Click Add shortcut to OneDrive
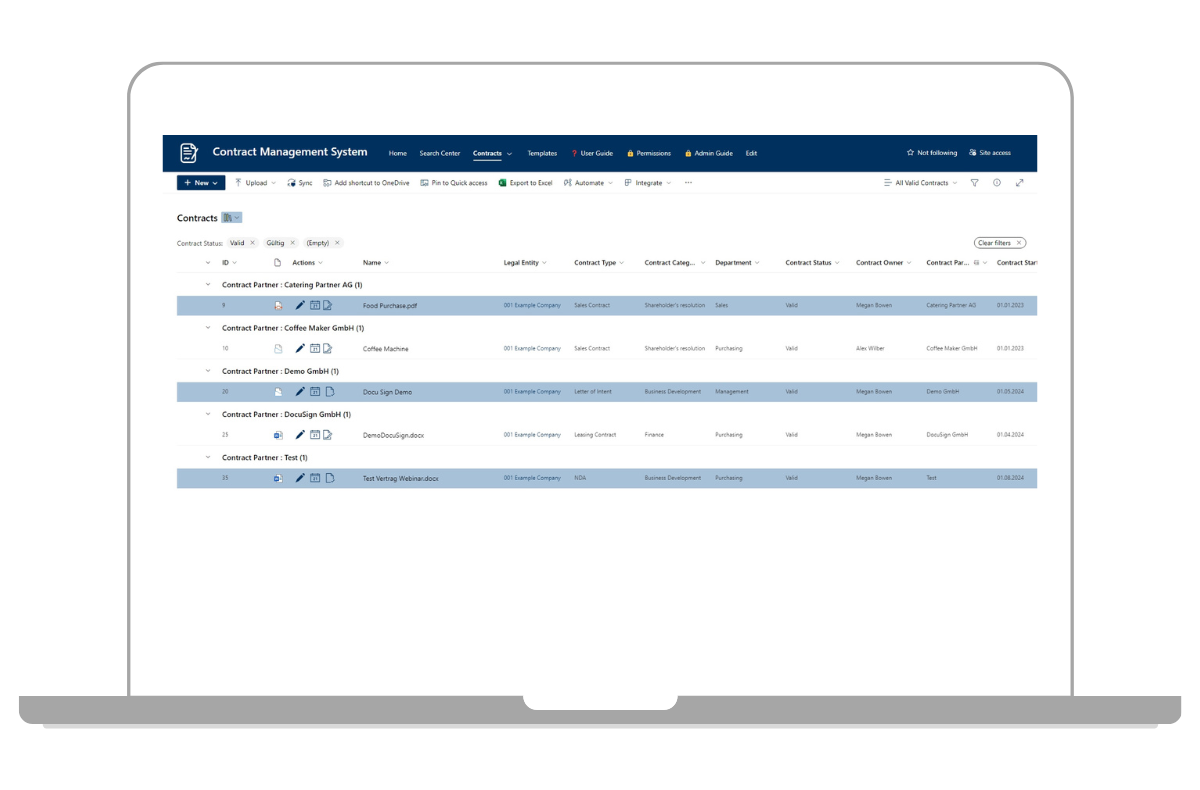Viewport: 1200px width, 790px height. pyautogui.click(x=366, y=183)
